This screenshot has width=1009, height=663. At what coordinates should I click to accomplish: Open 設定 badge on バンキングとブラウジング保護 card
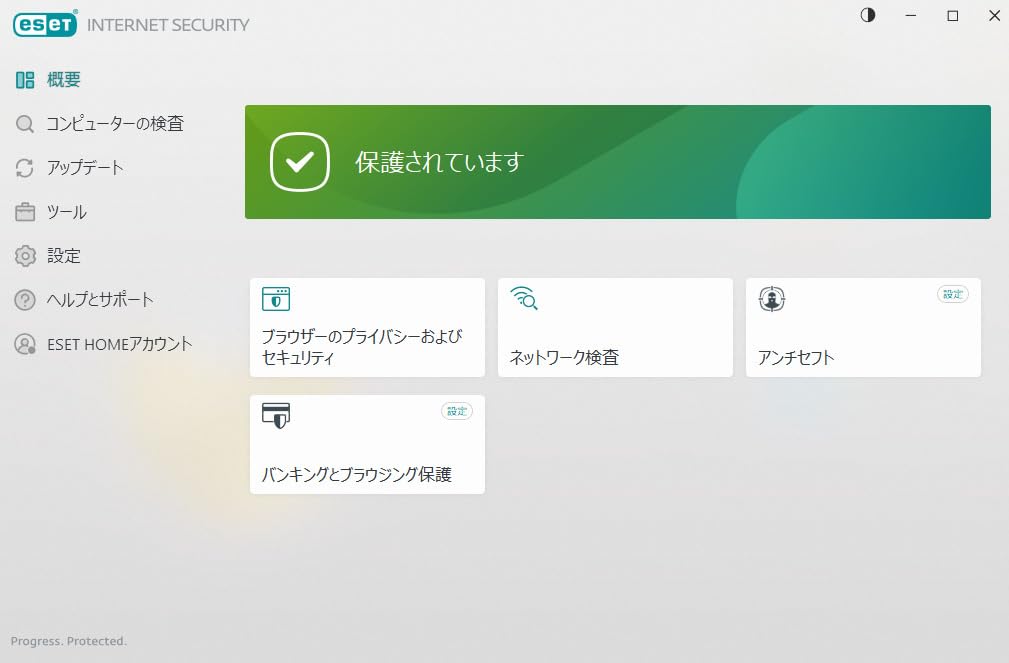[457, 410]
